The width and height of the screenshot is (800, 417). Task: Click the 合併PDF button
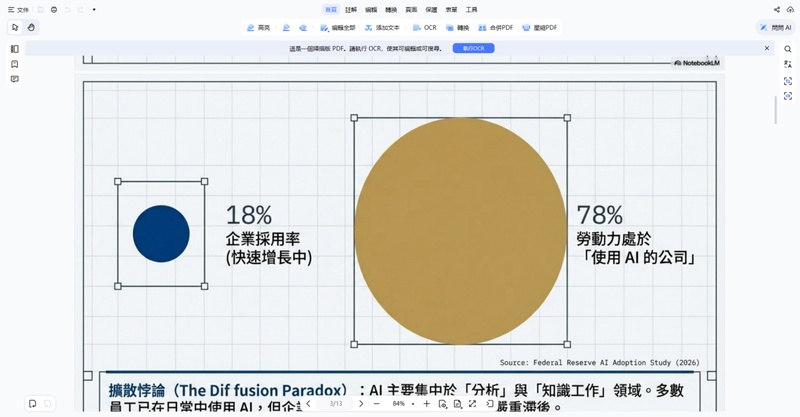495,28
